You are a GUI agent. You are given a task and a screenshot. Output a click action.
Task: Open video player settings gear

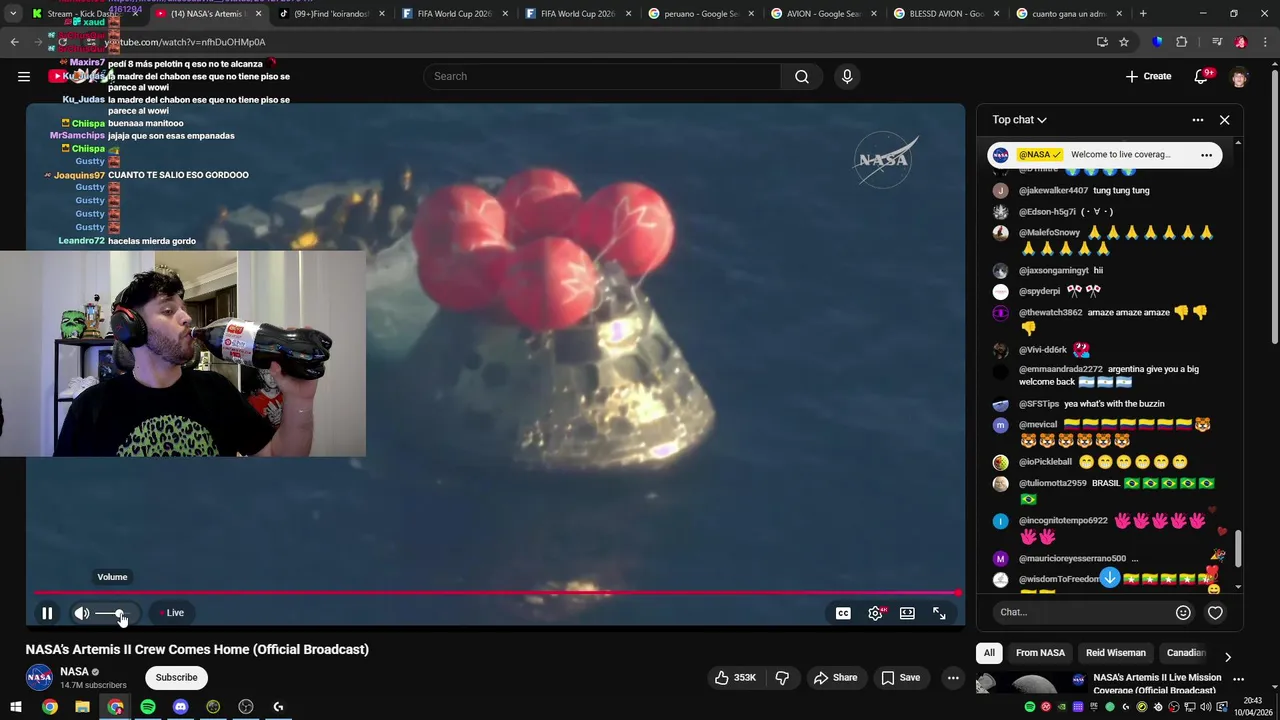click(876, 613)
